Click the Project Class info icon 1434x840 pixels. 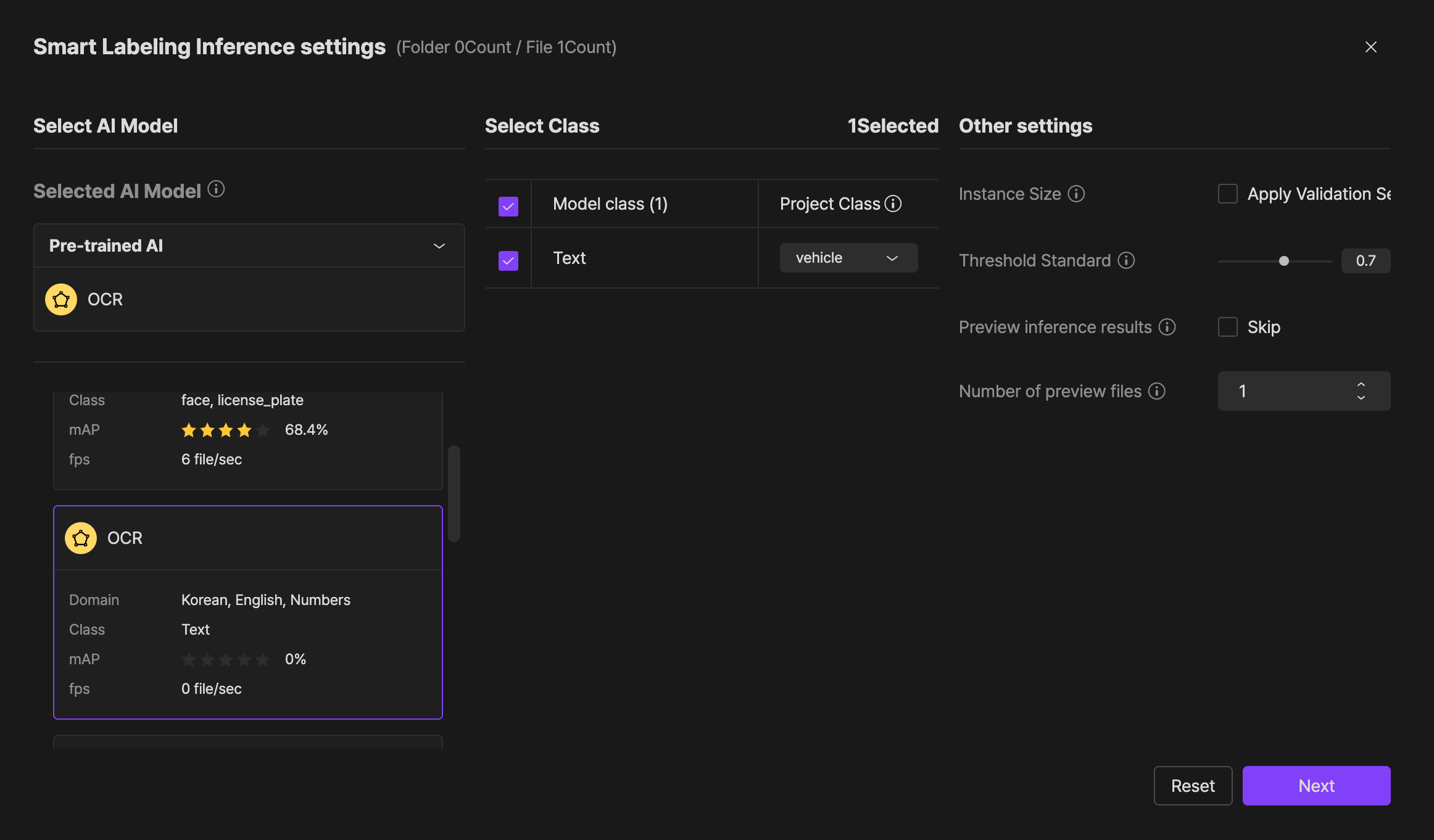tap(893, 204)
